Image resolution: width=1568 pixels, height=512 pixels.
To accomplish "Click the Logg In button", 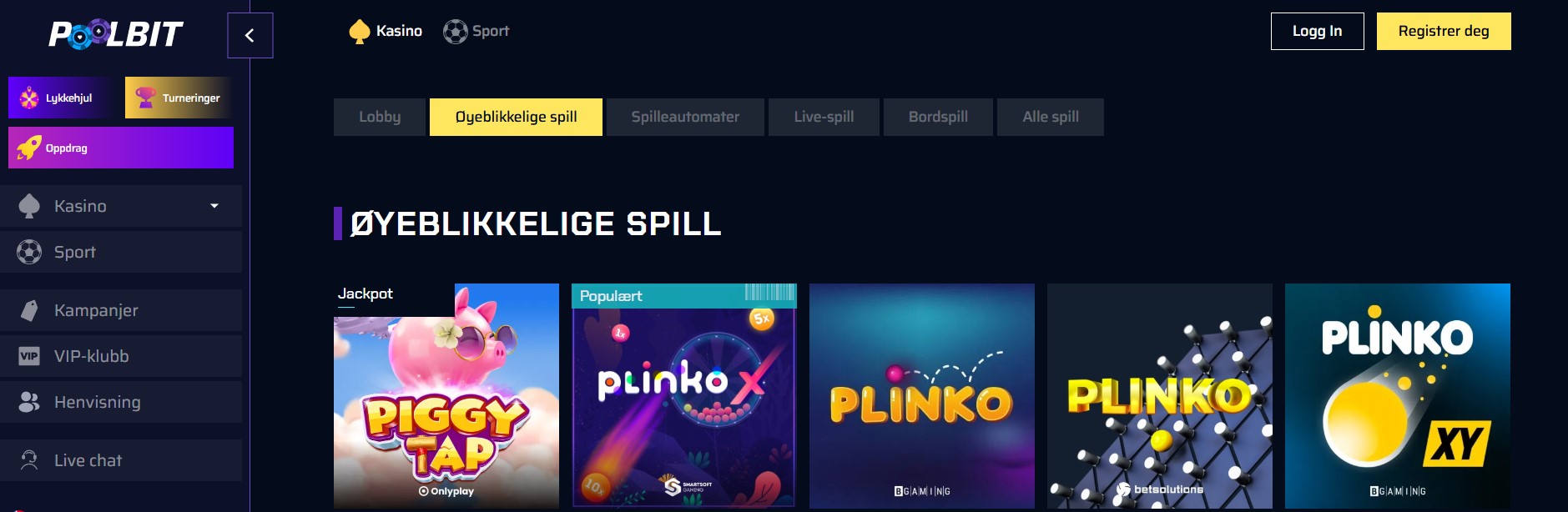I will click(1318, 31).
